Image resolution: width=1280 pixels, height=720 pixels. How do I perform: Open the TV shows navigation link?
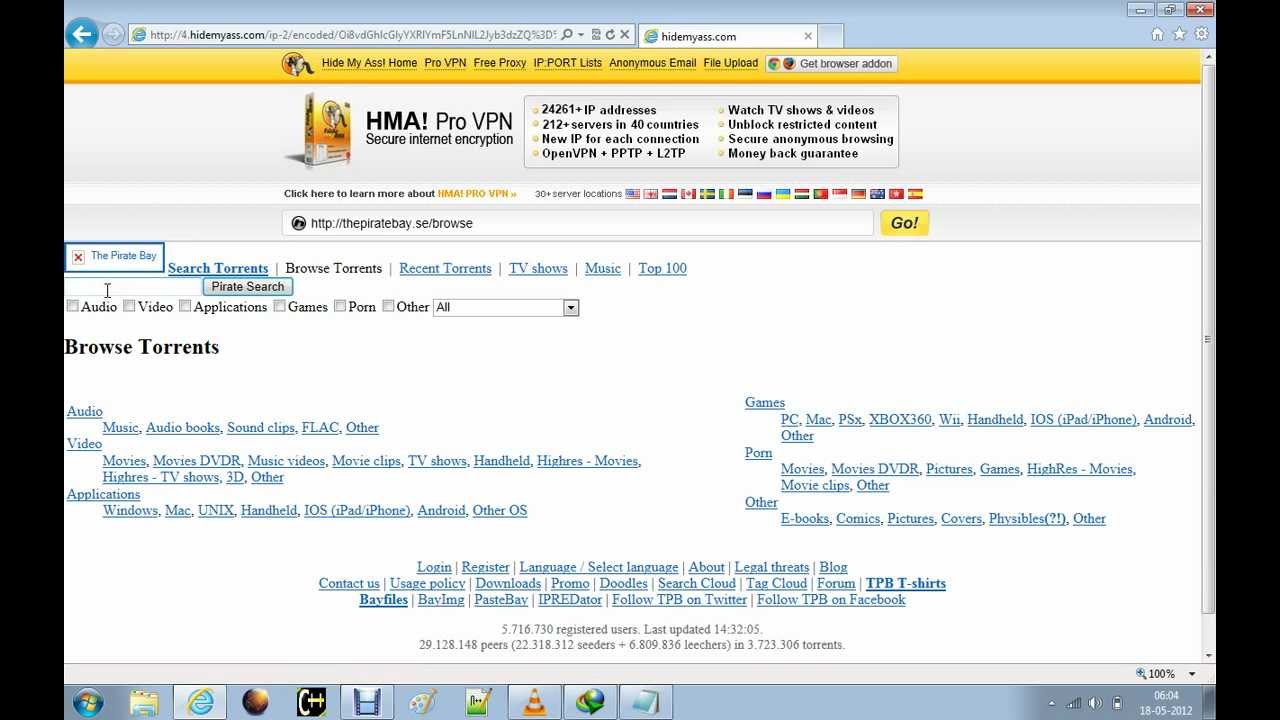(538, 268)
